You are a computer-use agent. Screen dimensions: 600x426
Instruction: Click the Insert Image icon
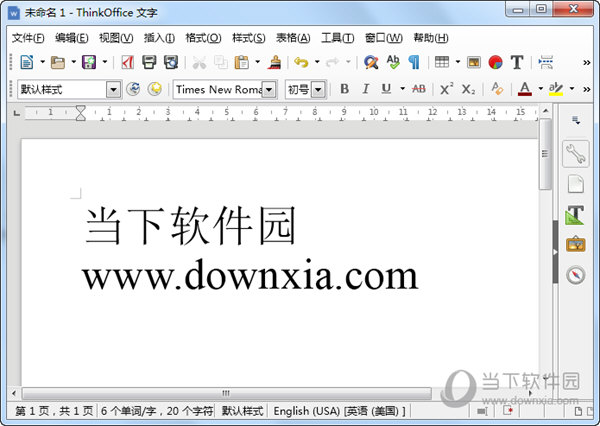coord(474,62)
